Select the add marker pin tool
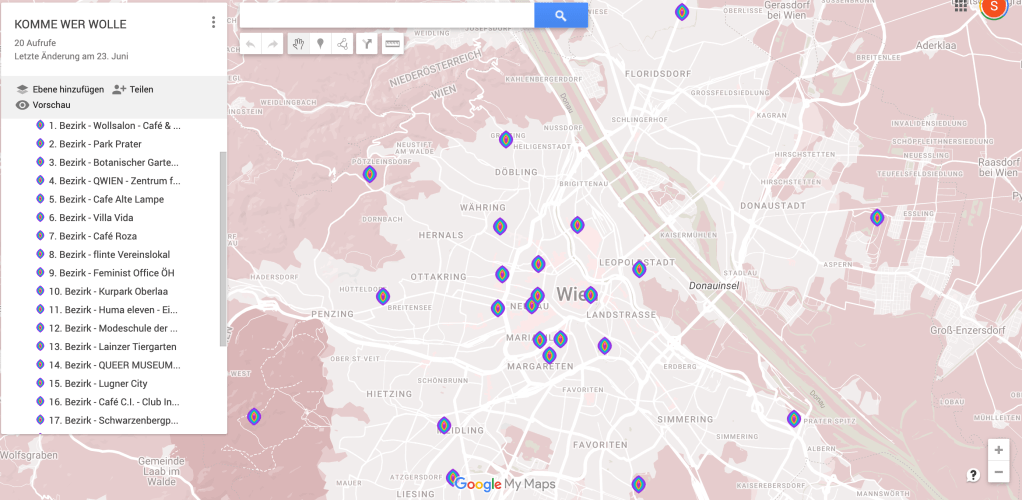1022x500 pixels. (320, 44)
